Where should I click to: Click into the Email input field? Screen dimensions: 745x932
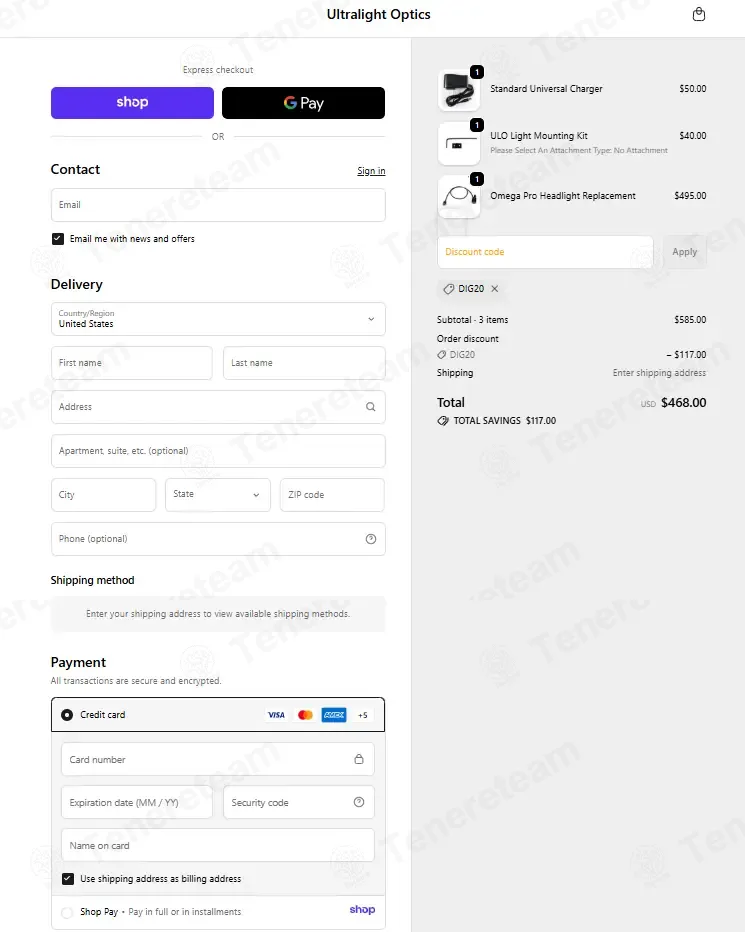click(x=218, y=205)
